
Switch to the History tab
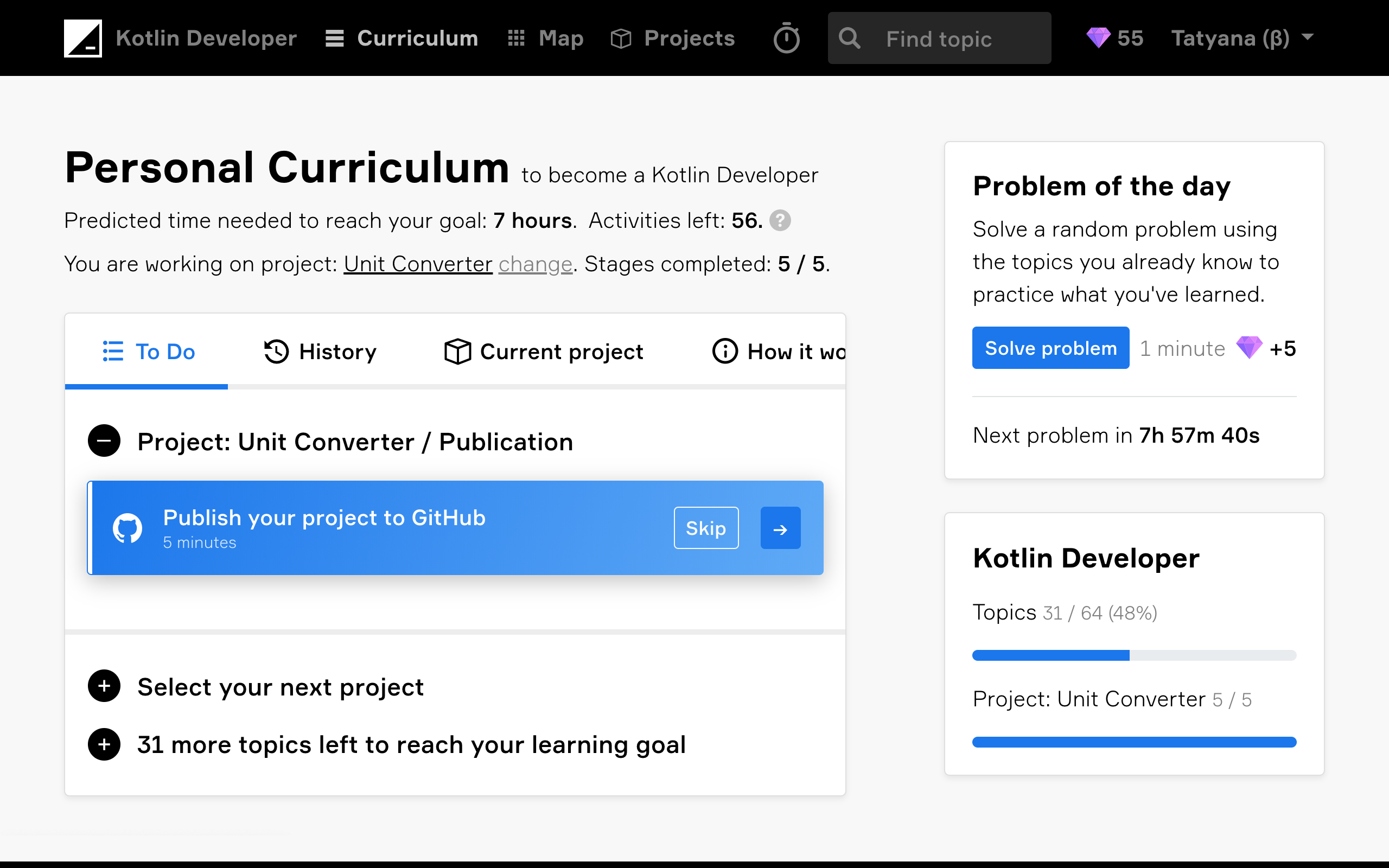320,352
